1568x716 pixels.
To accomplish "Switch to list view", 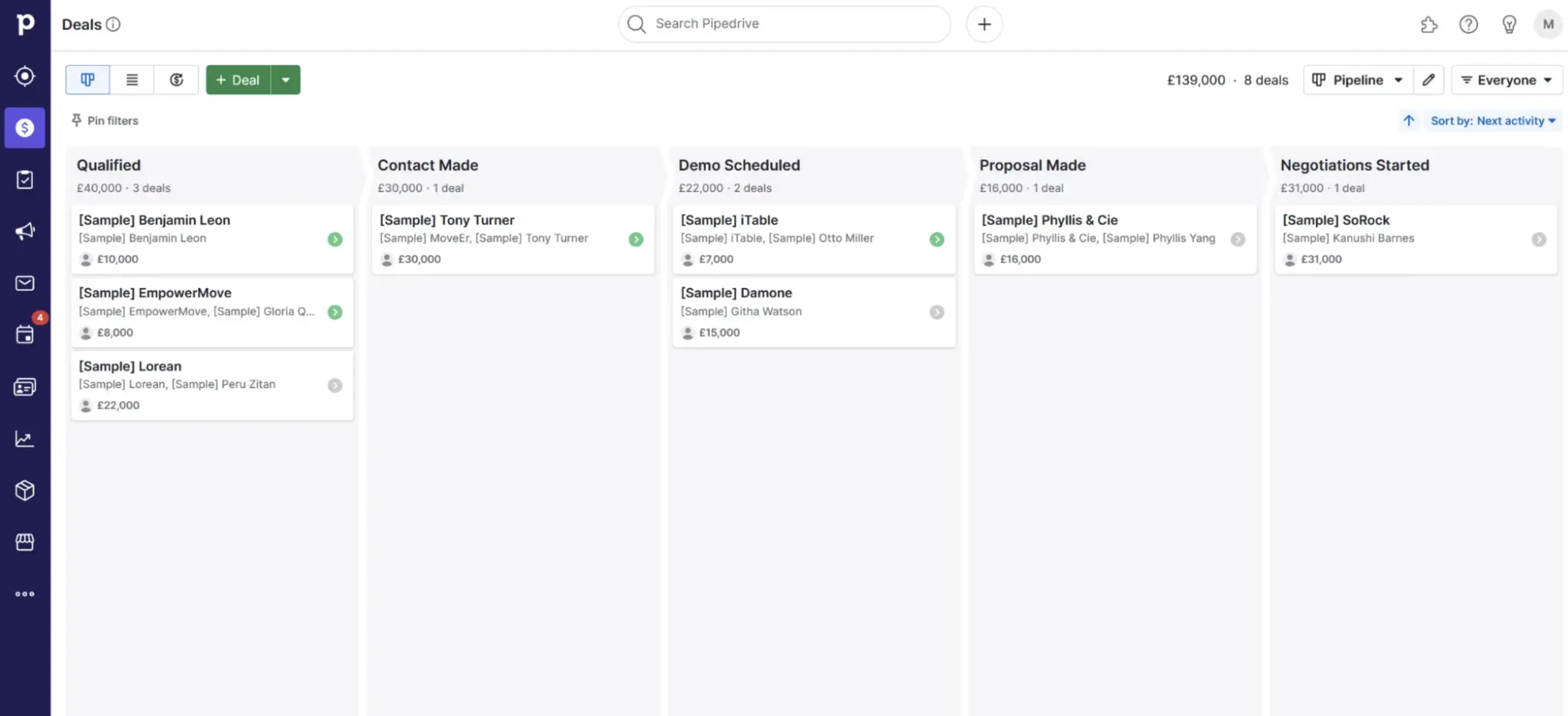I will (x=132, y=80).
